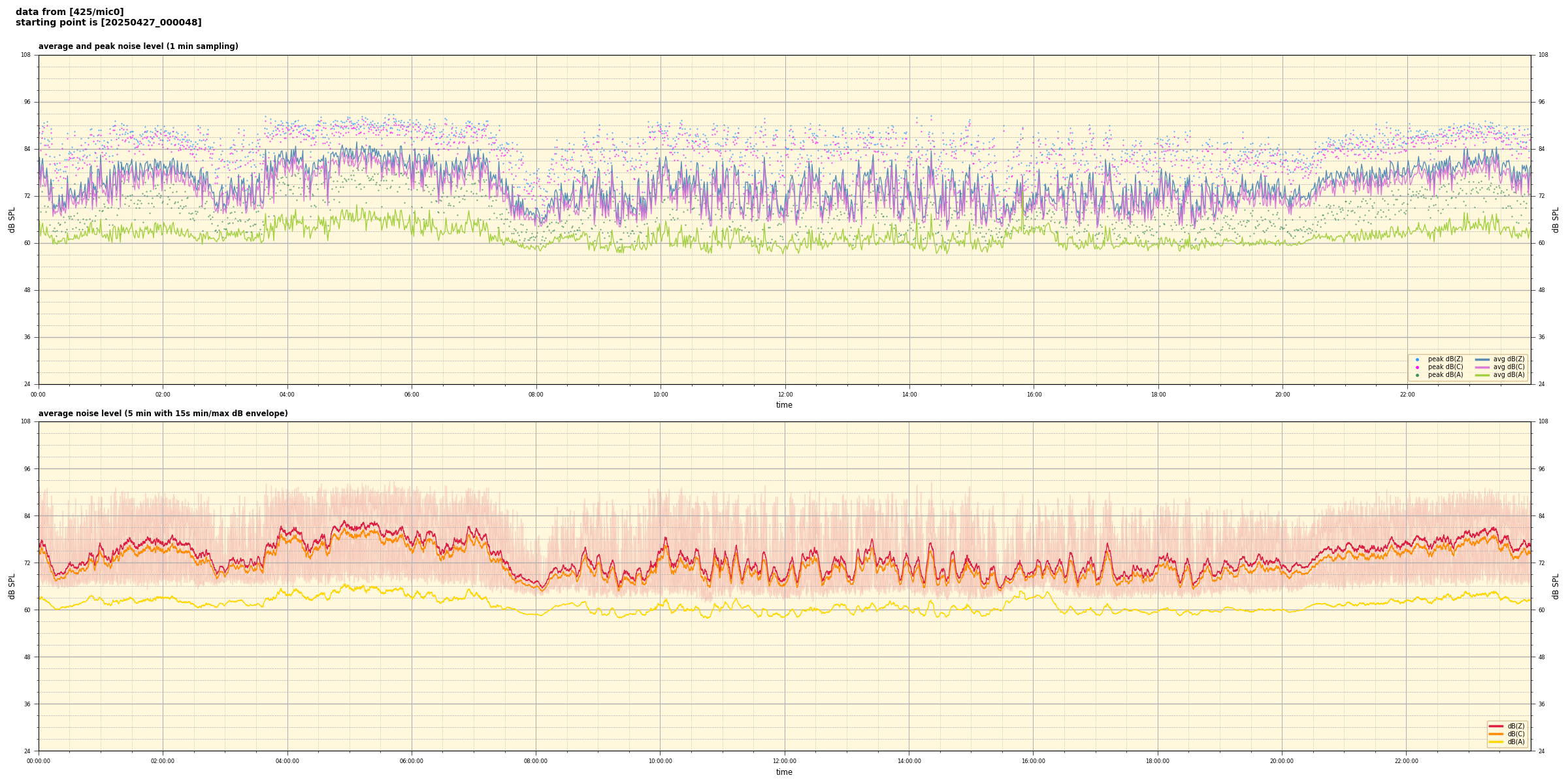The height and width of the screenshot is (784, 1568).
Task: Click the 'starting point is [20250427_000048]' text
Action: pyautogui.click(x=108, y=23)
